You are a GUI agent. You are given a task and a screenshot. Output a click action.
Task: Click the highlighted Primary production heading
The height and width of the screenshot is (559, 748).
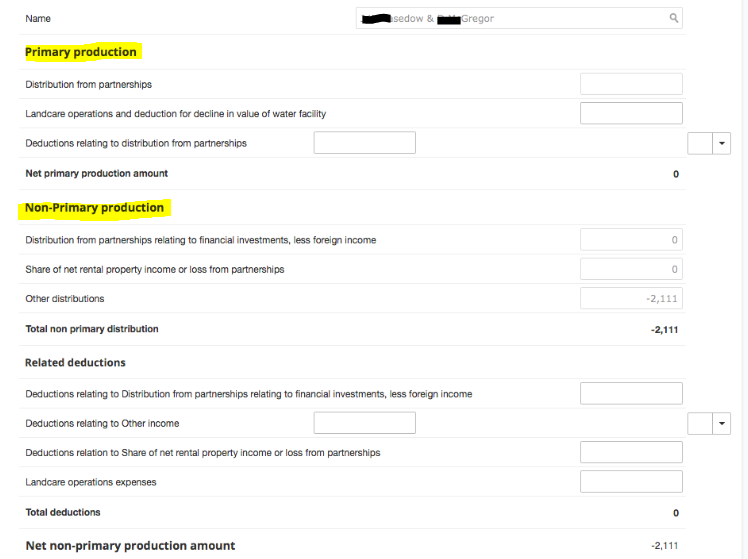click(x=81, y=52)
